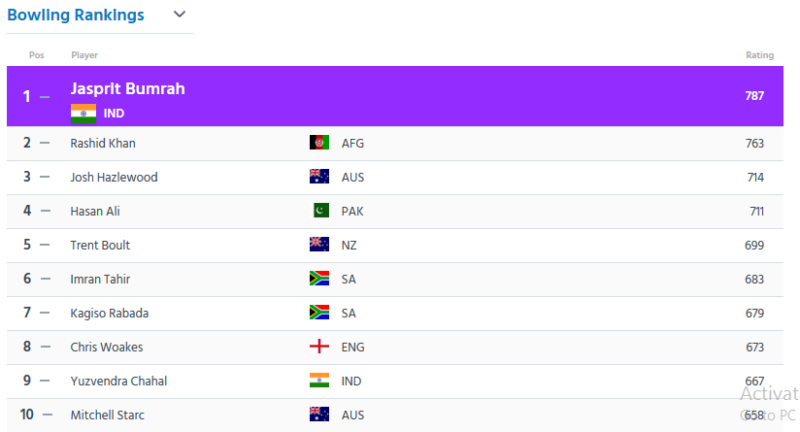Click the India flag under Jasprit Bumrah

coord(83,113)
